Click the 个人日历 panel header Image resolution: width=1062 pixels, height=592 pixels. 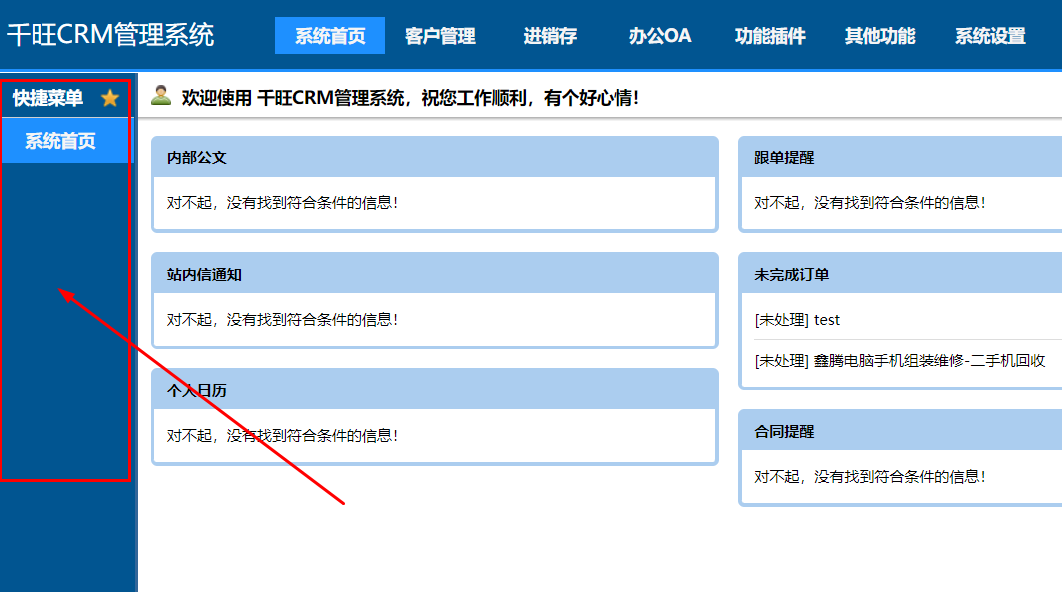pyautogui.click(x=435, y=389)
